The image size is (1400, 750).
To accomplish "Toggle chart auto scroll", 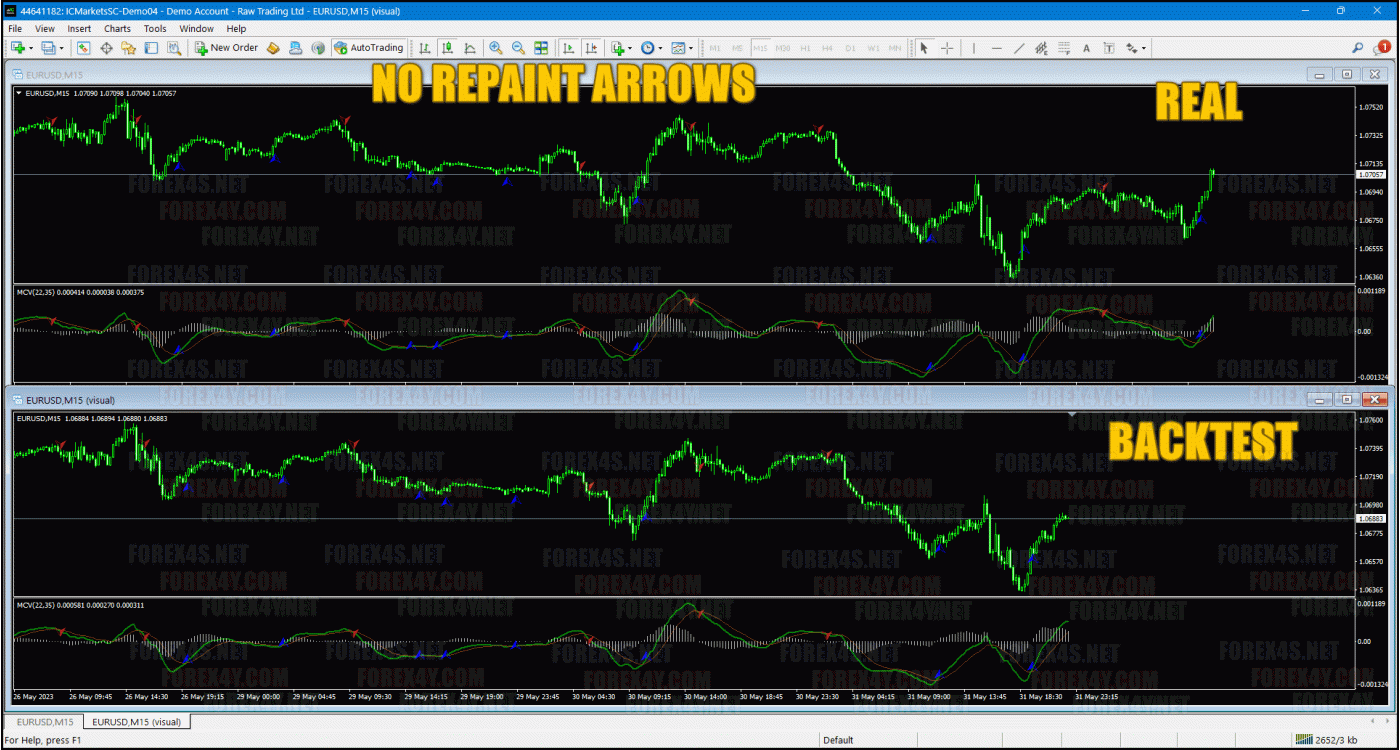I will coord(568,48).
